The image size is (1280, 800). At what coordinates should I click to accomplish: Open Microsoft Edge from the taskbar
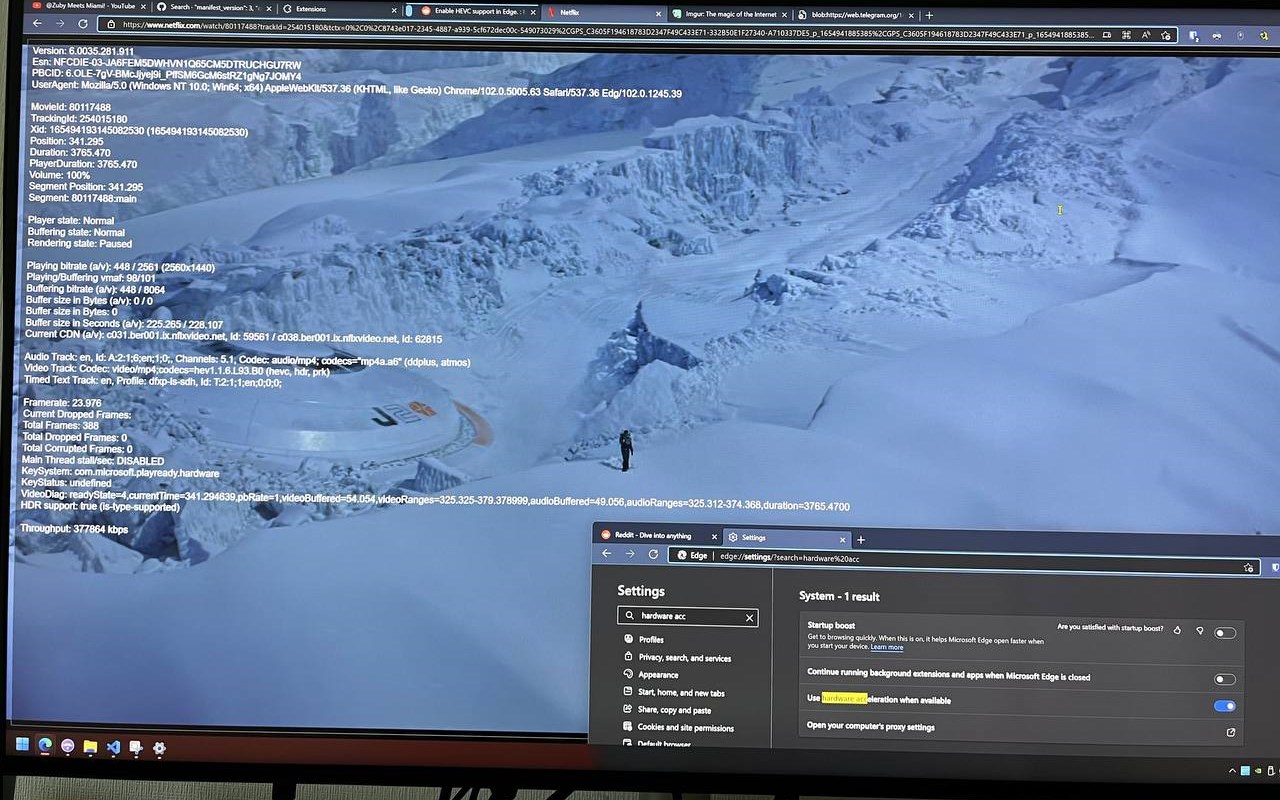(45, 745)
